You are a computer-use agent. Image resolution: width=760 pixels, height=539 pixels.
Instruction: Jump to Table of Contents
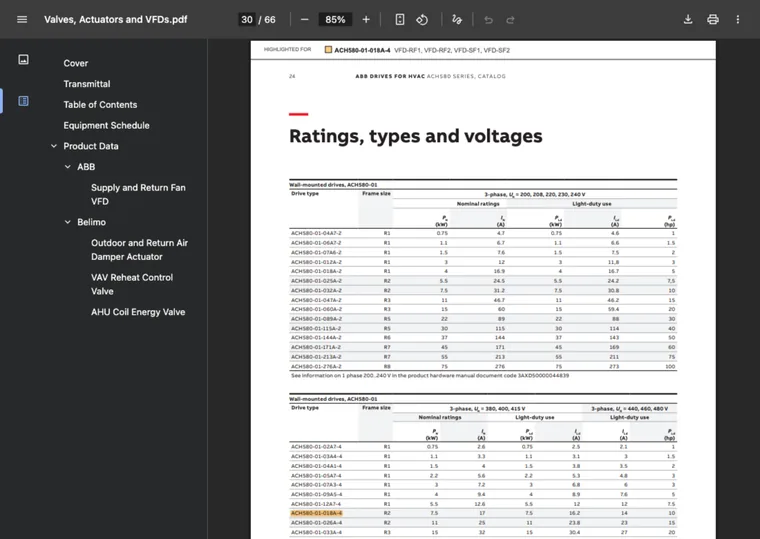click(100, 105)
